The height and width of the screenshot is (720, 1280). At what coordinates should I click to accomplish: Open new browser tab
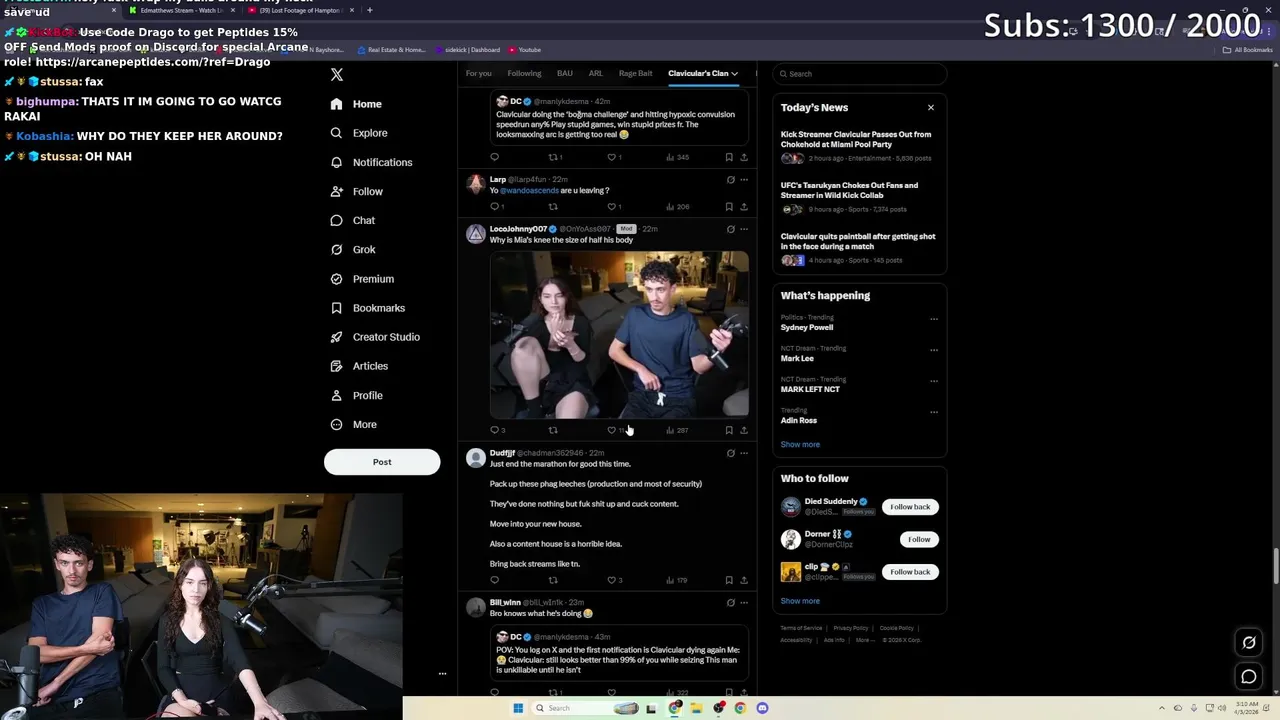pyautogui.click(x=370, y=10)
